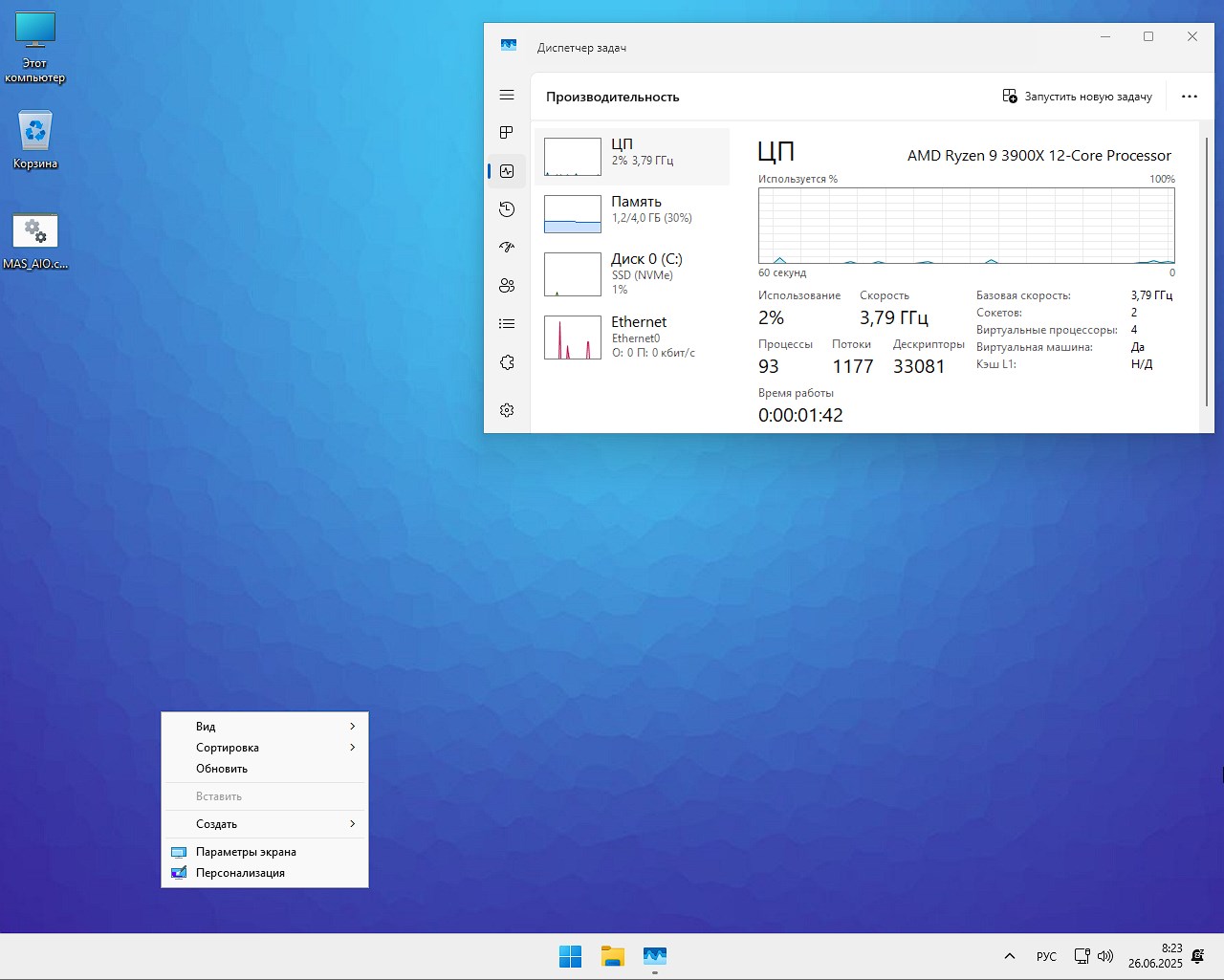The width and height of the screenshot is (1224, 980).
Task: Open the Windows Start button
Action: click(570, 956)
